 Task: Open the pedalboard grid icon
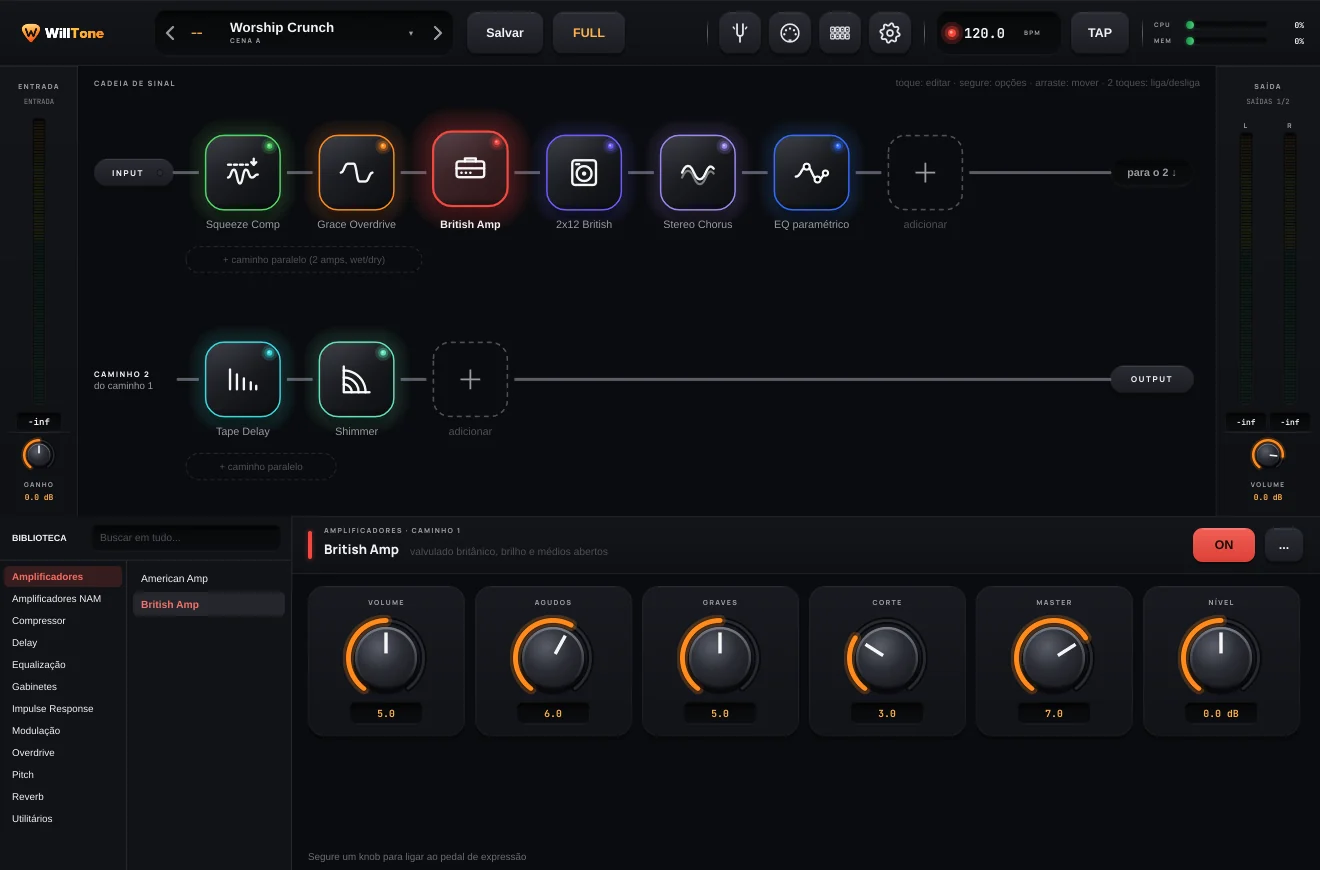tap(840, 33)
